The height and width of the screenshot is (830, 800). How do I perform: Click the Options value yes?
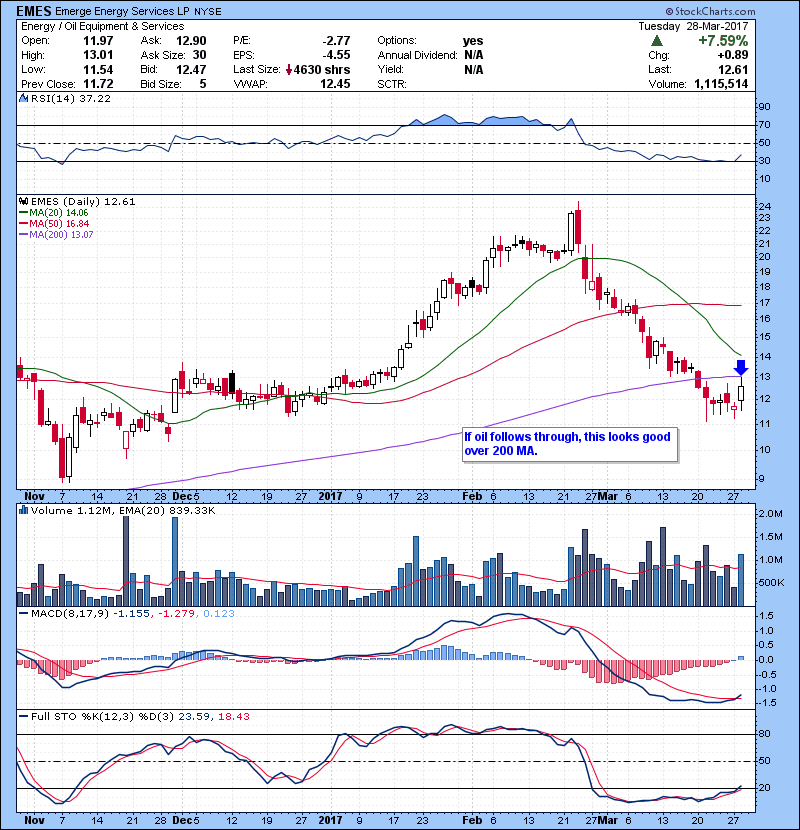(x=473, y=41)
